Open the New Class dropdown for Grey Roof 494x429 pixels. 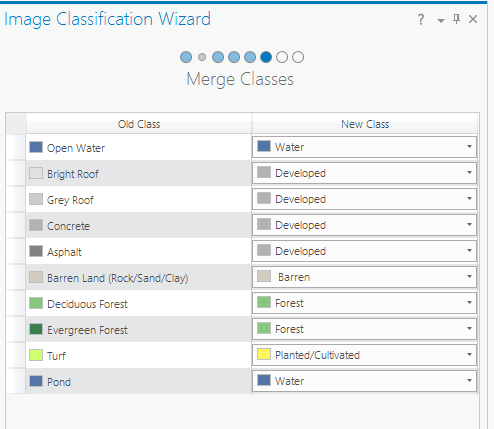364,199
